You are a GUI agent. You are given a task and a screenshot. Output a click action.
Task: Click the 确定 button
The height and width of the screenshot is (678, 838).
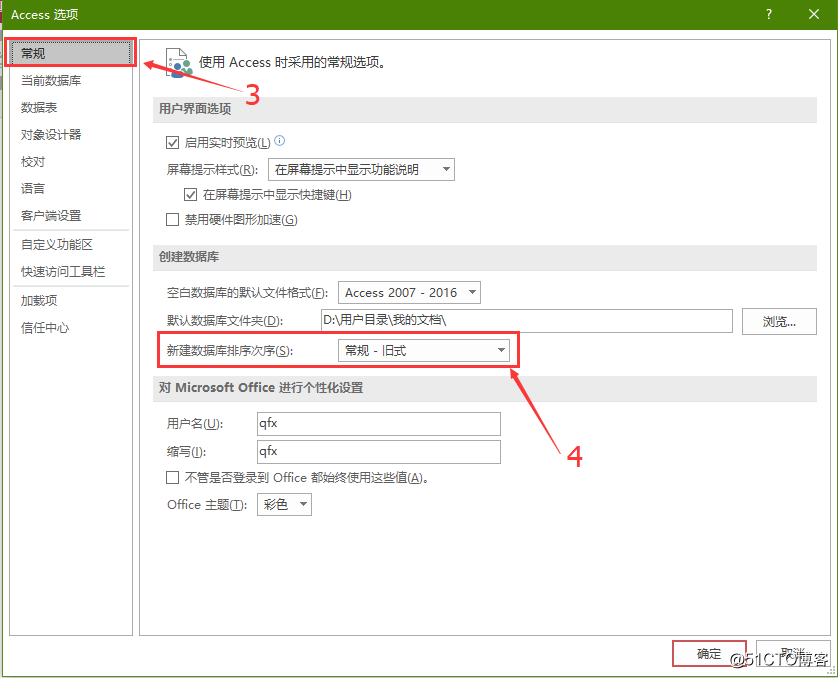(x=709, y=653)
